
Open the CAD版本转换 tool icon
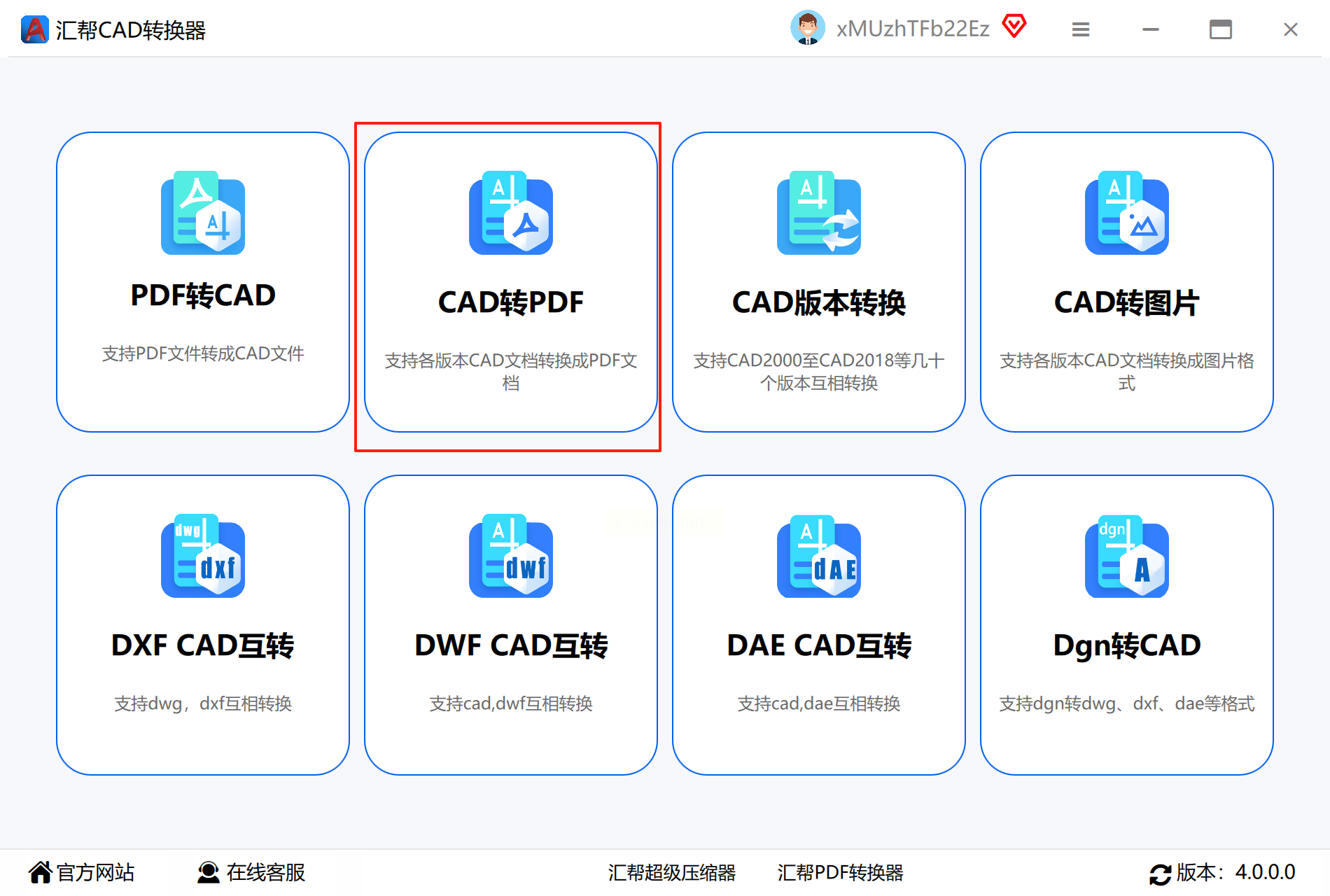819,213
